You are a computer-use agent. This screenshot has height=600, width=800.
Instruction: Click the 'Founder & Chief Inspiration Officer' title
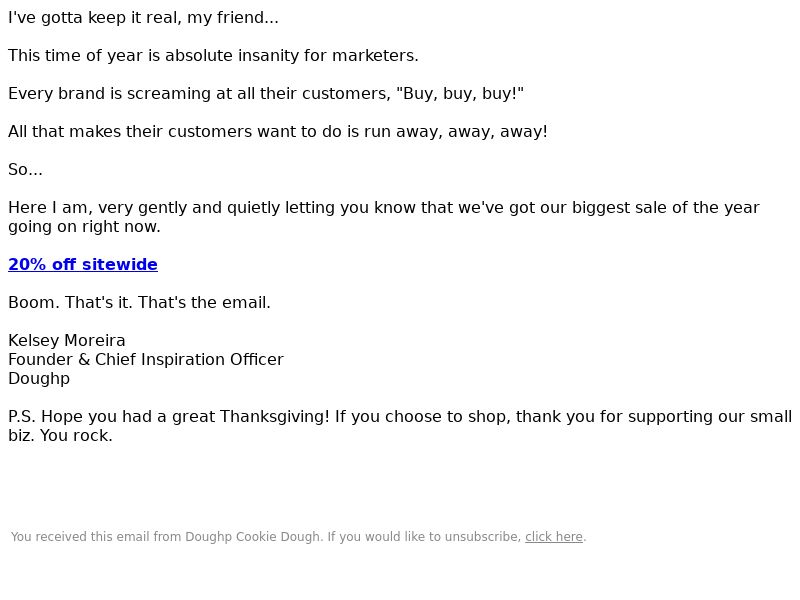(x=145, y=359)
